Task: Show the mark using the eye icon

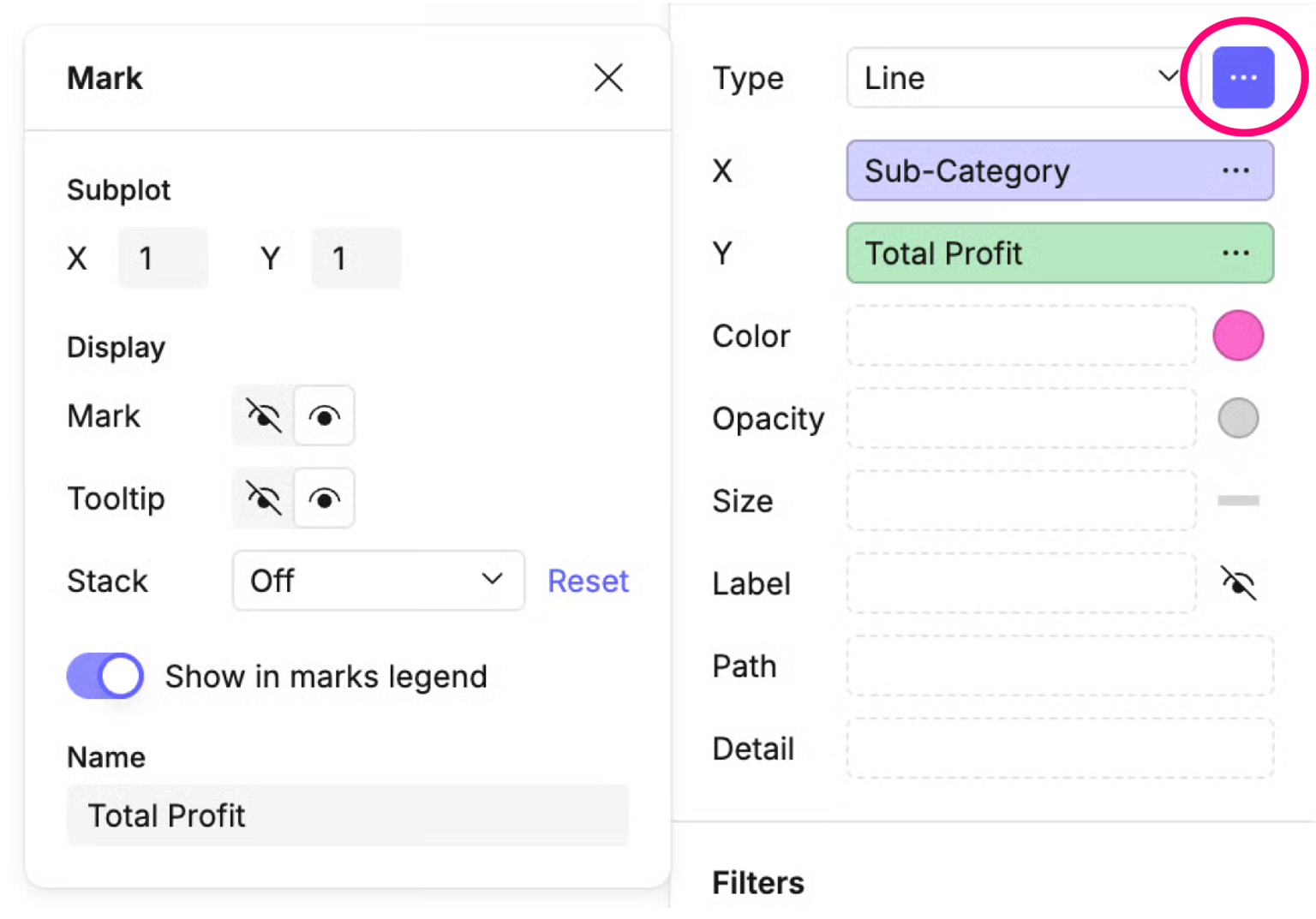Action: [x=324, y=416]
